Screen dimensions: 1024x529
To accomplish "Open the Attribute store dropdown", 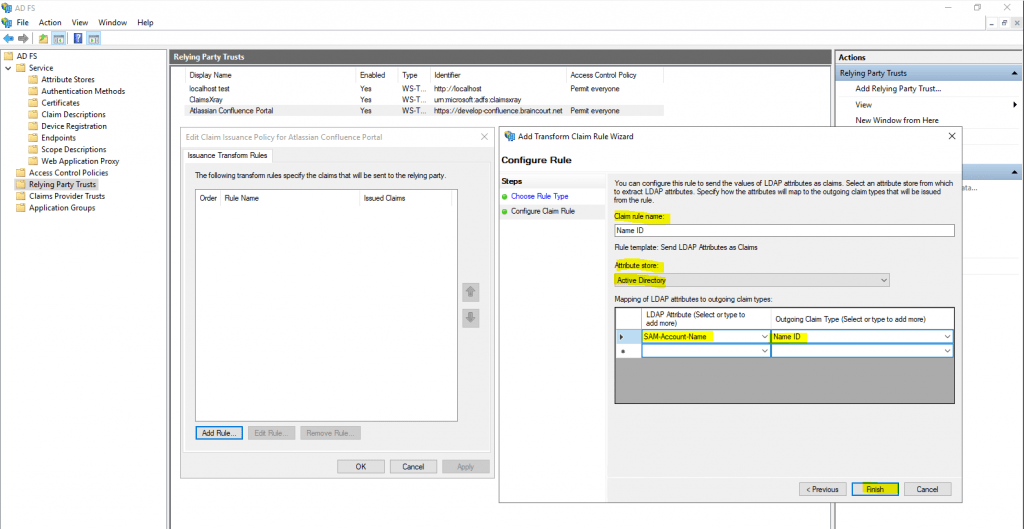I will tap(884, 280).
